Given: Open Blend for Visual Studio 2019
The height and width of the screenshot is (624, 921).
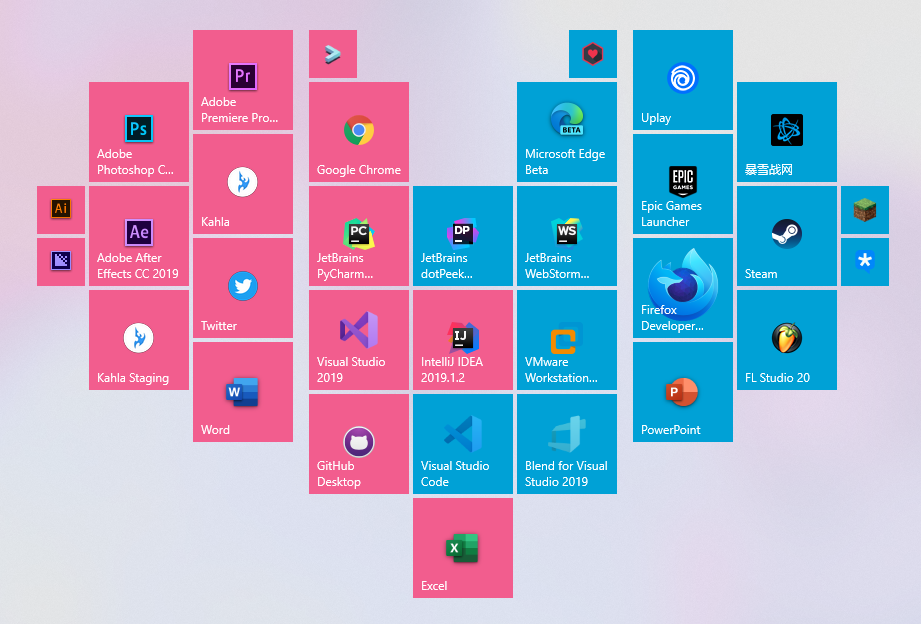Looking at the screenshot, I should [567, 444].
